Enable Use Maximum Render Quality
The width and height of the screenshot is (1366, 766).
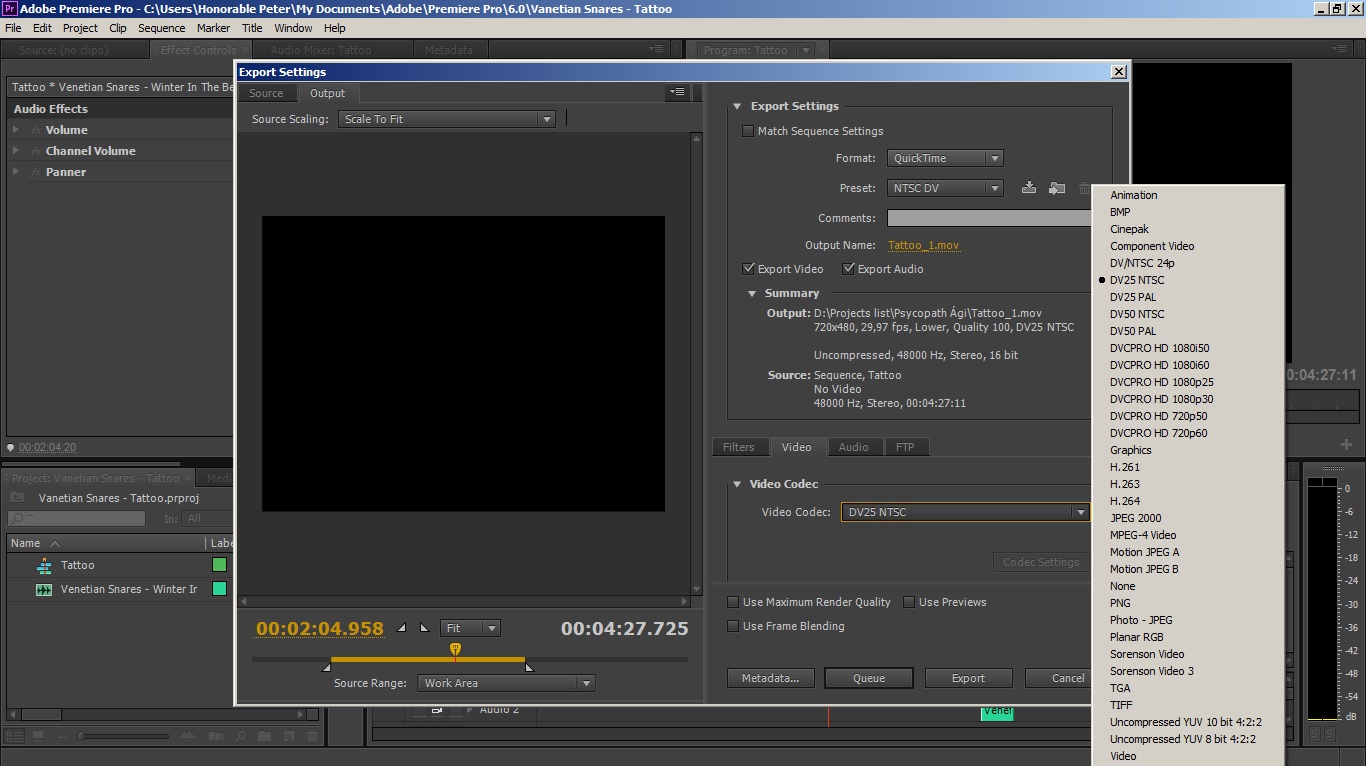click(x=733, y=602)
